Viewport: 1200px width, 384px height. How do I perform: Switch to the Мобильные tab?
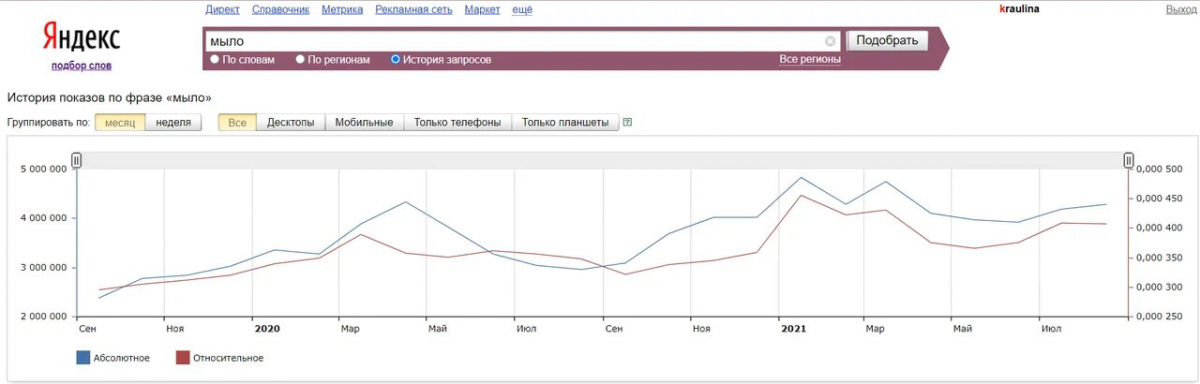pyautogui.click(x=364, y=123)
